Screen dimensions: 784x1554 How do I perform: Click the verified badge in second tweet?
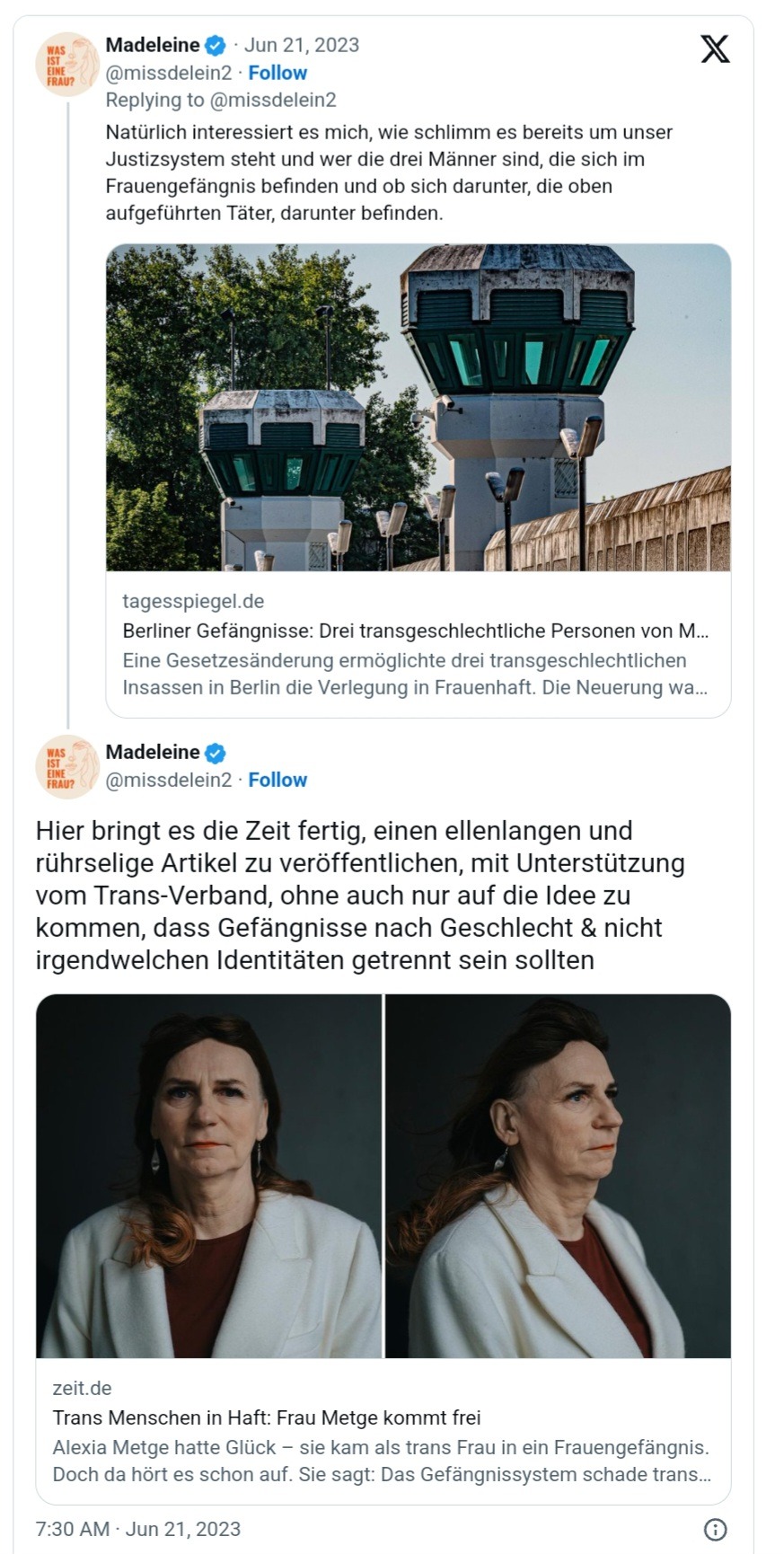tap(216, 752)
